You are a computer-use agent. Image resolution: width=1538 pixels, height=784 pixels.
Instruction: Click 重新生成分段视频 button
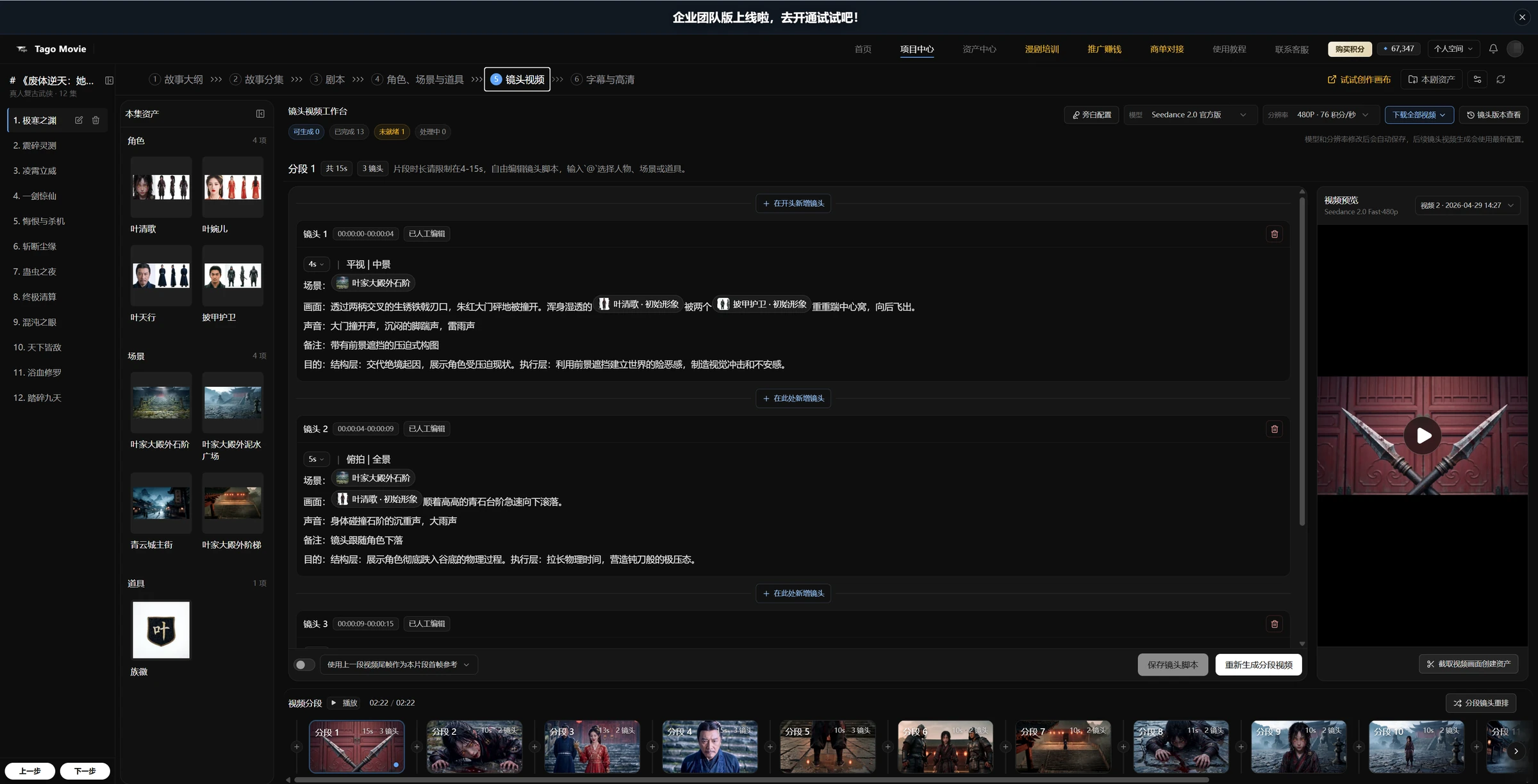pos(1259,665)
